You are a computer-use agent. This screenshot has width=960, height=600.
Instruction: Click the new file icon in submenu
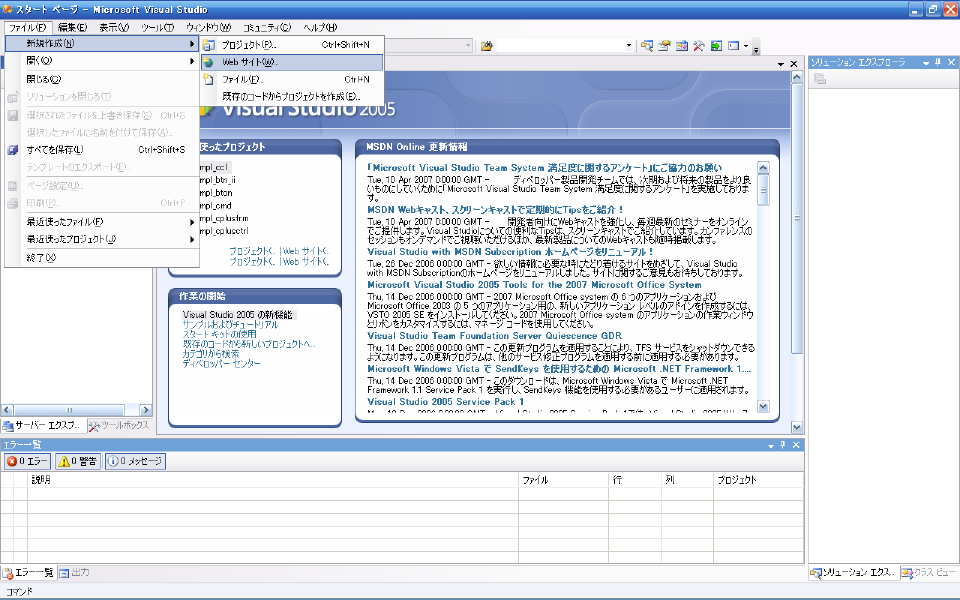click(209, 80)
